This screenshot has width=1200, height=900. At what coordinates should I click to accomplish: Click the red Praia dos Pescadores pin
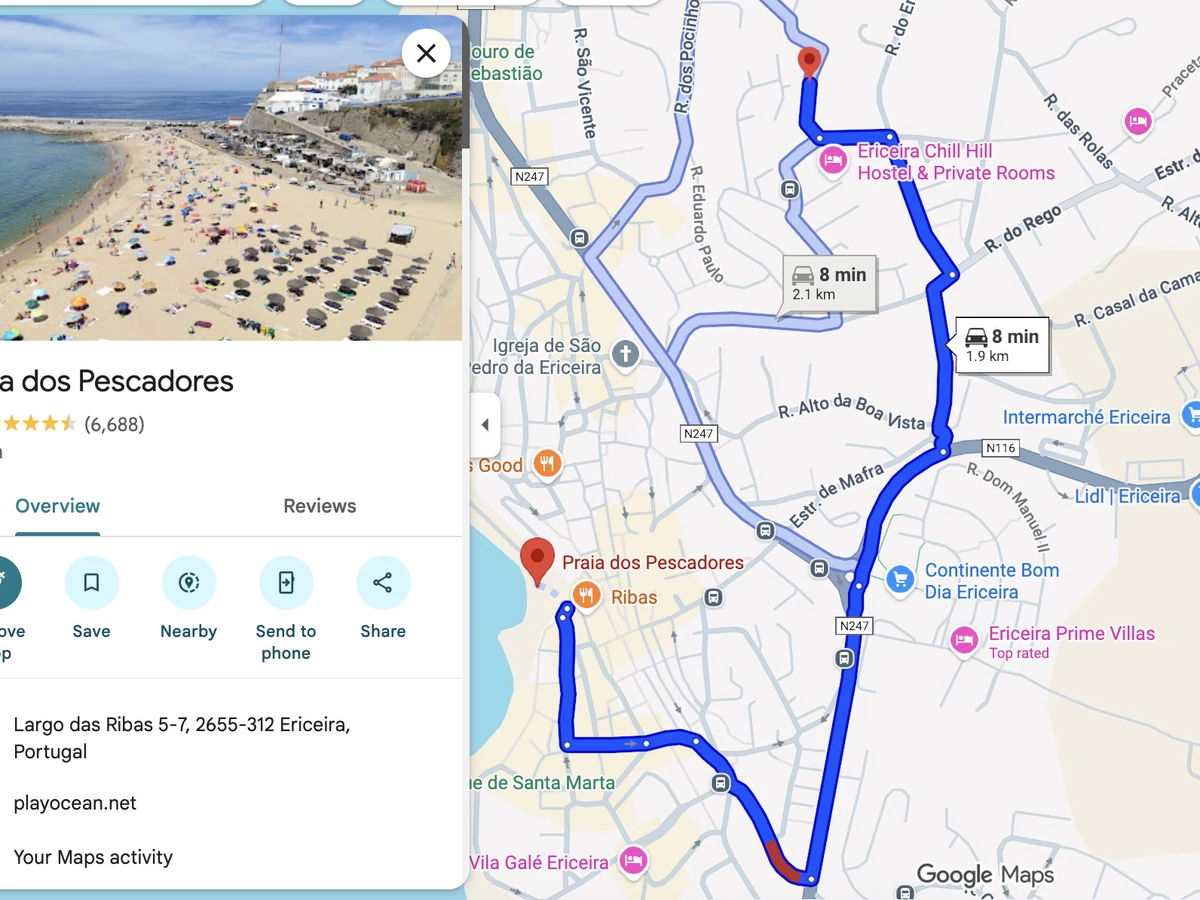coord(539,561)
